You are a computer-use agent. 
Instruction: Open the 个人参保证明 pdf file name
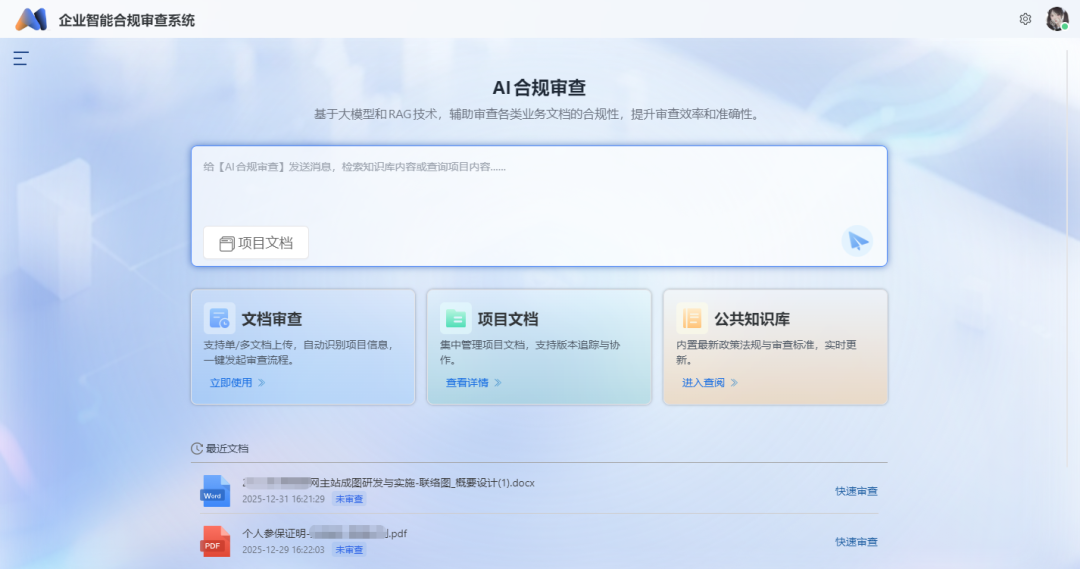324,533
